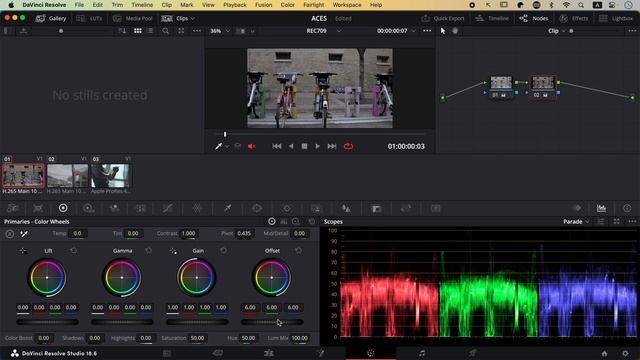Open the Information panel icon
The width and height of the screenshot is (640, 360).
627,208
